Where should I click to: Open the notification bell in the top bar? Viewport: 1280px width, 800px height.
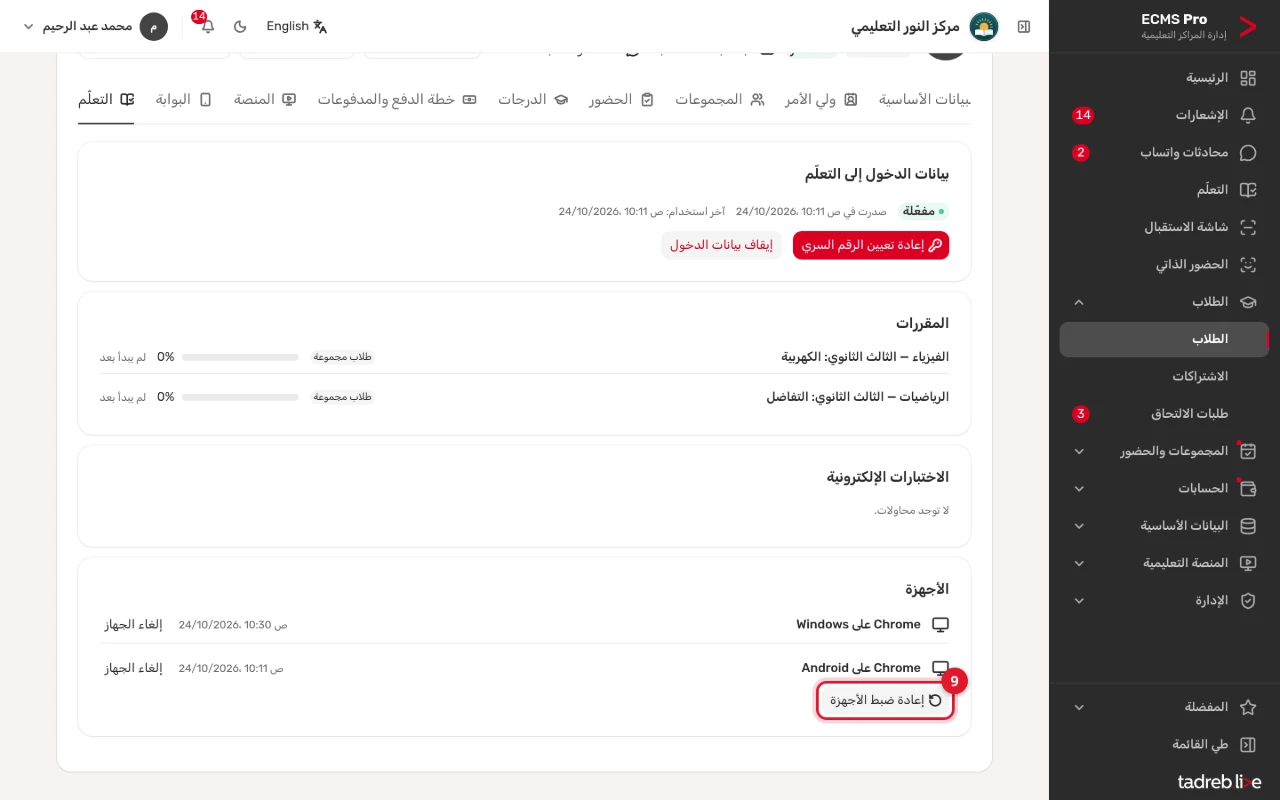[x=208, y=27]
